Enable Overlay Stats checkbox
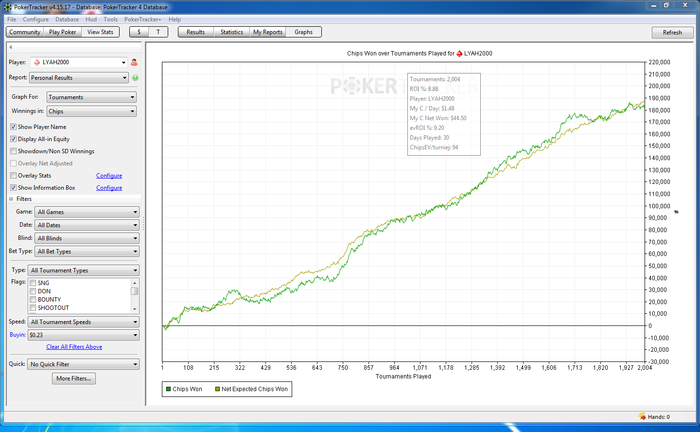This screenshot has height=432, width=700. coord(13,175)
